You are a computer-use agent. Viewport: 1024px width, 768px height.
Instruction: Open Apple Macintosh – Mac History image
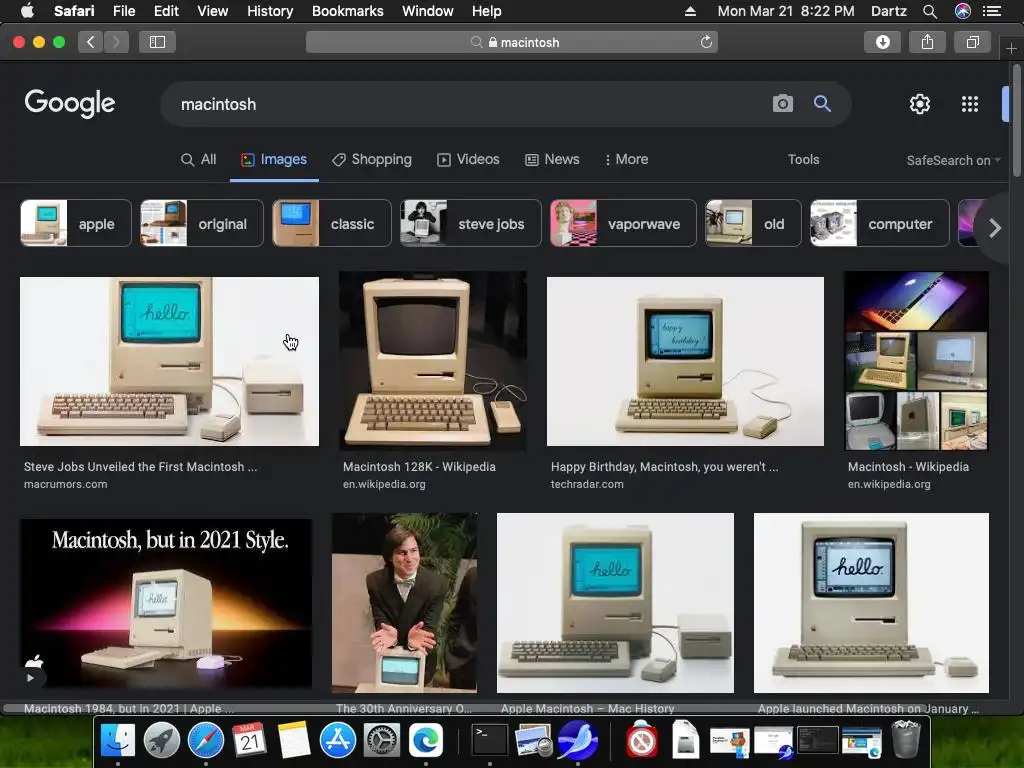615,603
